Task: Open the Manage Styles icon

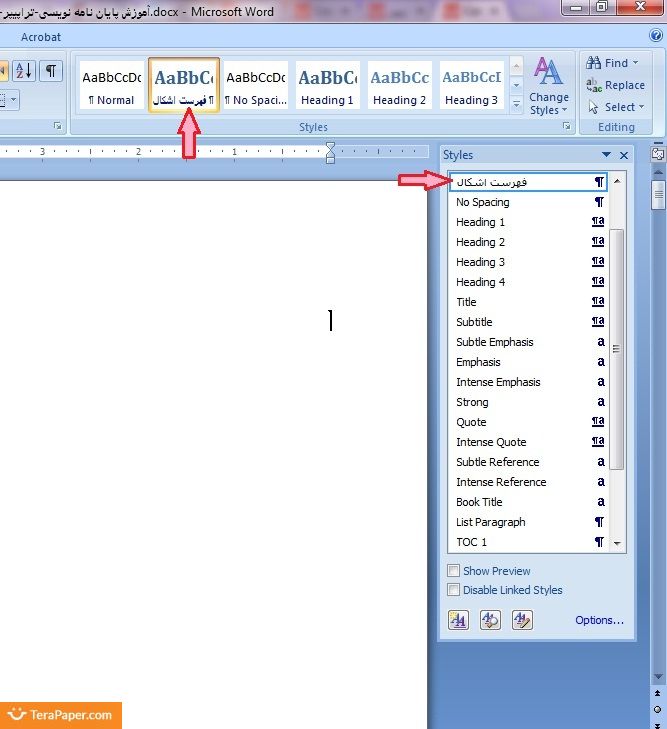Action: 521,620
